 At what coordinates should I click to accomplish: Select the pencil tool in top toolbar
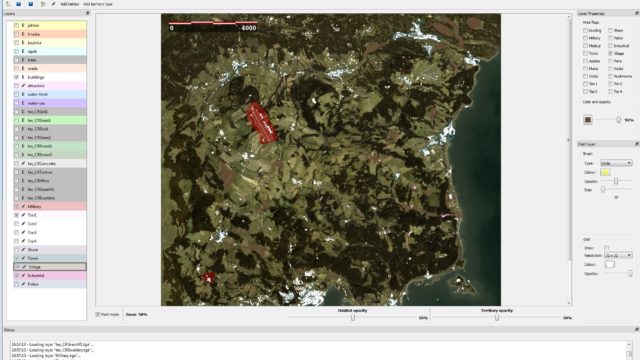pos(53,4)
